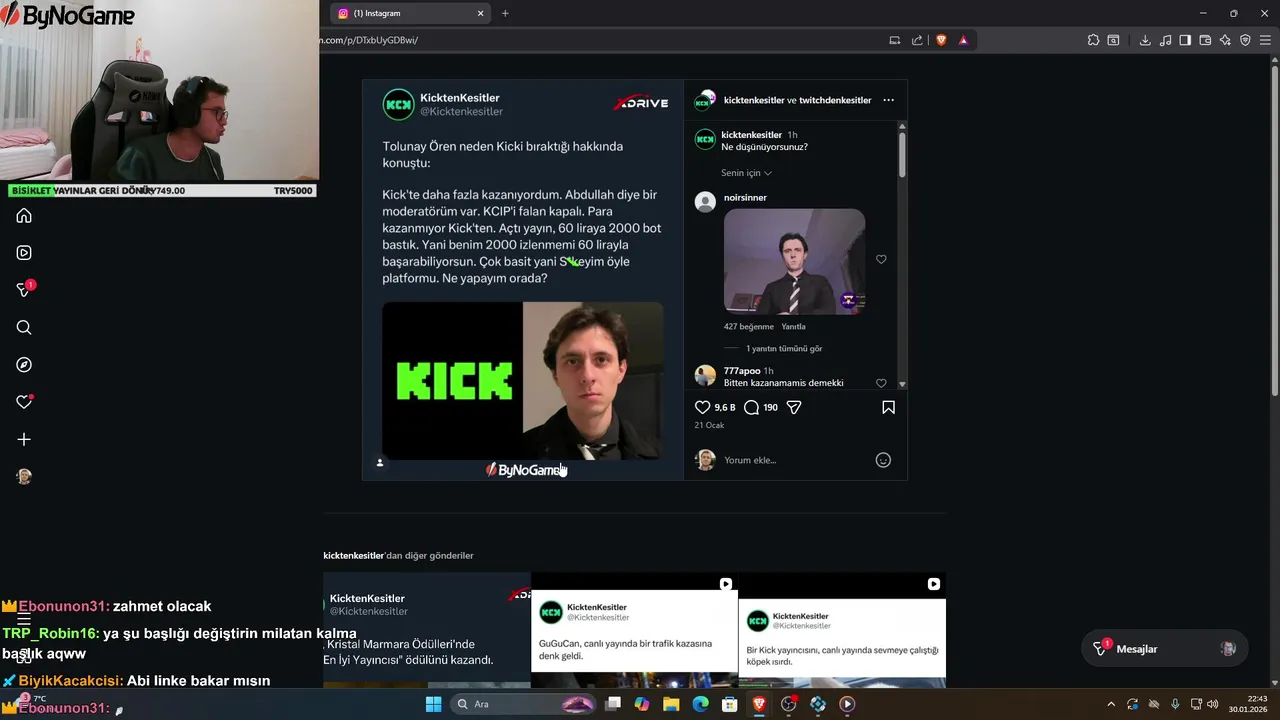
Task: Open Leo AI sparkle icon
Action: tap(1226, 40)
